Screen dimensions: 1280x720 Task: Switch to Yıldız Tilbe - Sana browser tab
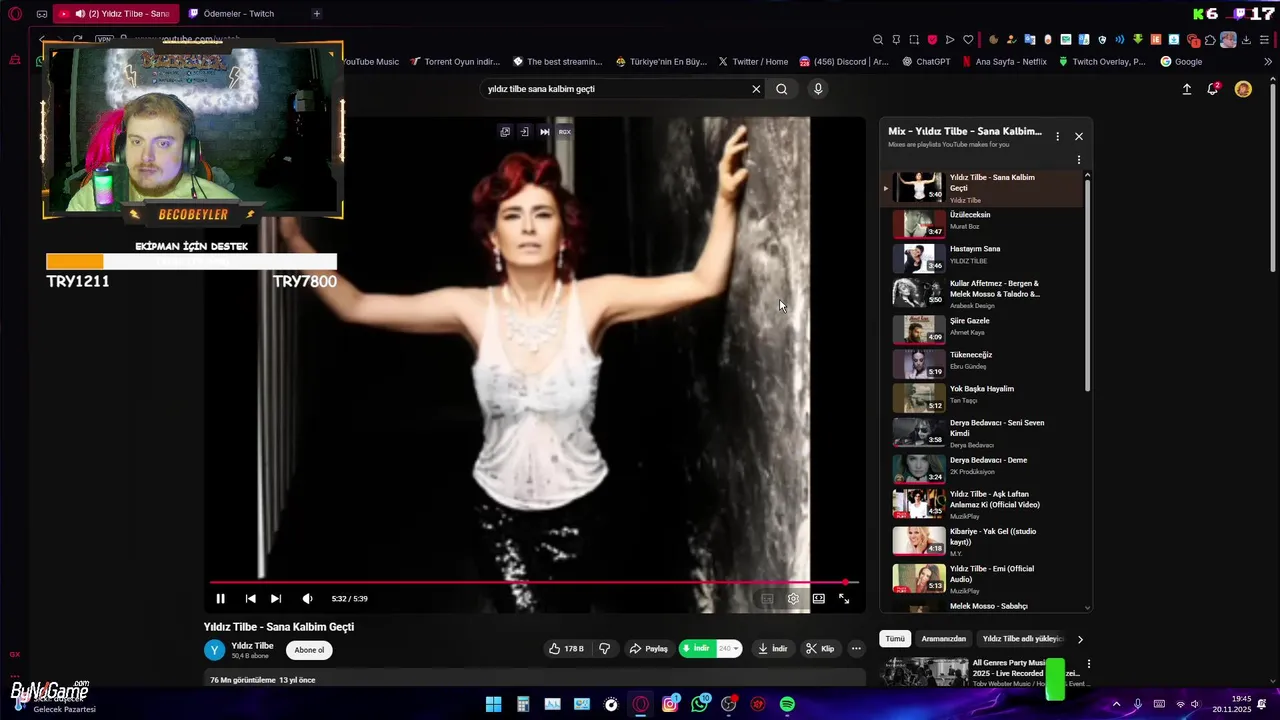(116, 14)
